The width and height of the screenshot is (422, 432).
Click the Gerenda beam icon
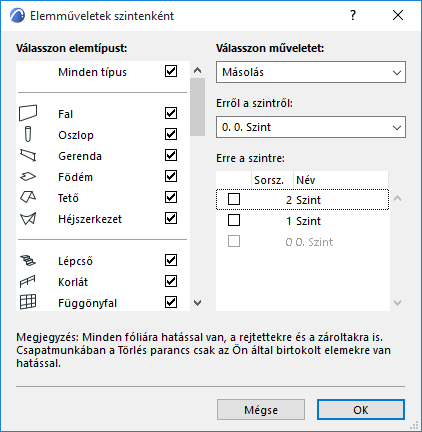(x=28, y=155)
